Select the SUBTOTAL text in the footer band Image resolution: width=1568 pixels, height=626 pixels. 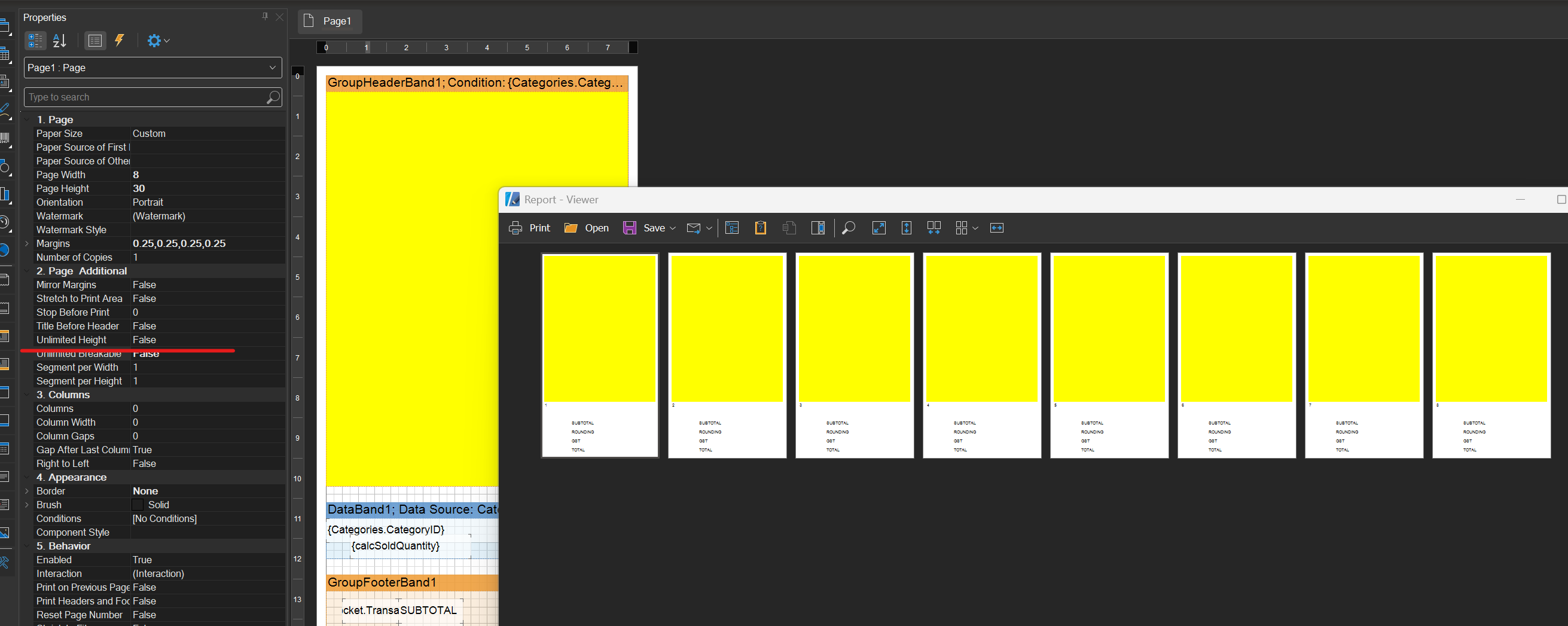pos(428,610)
